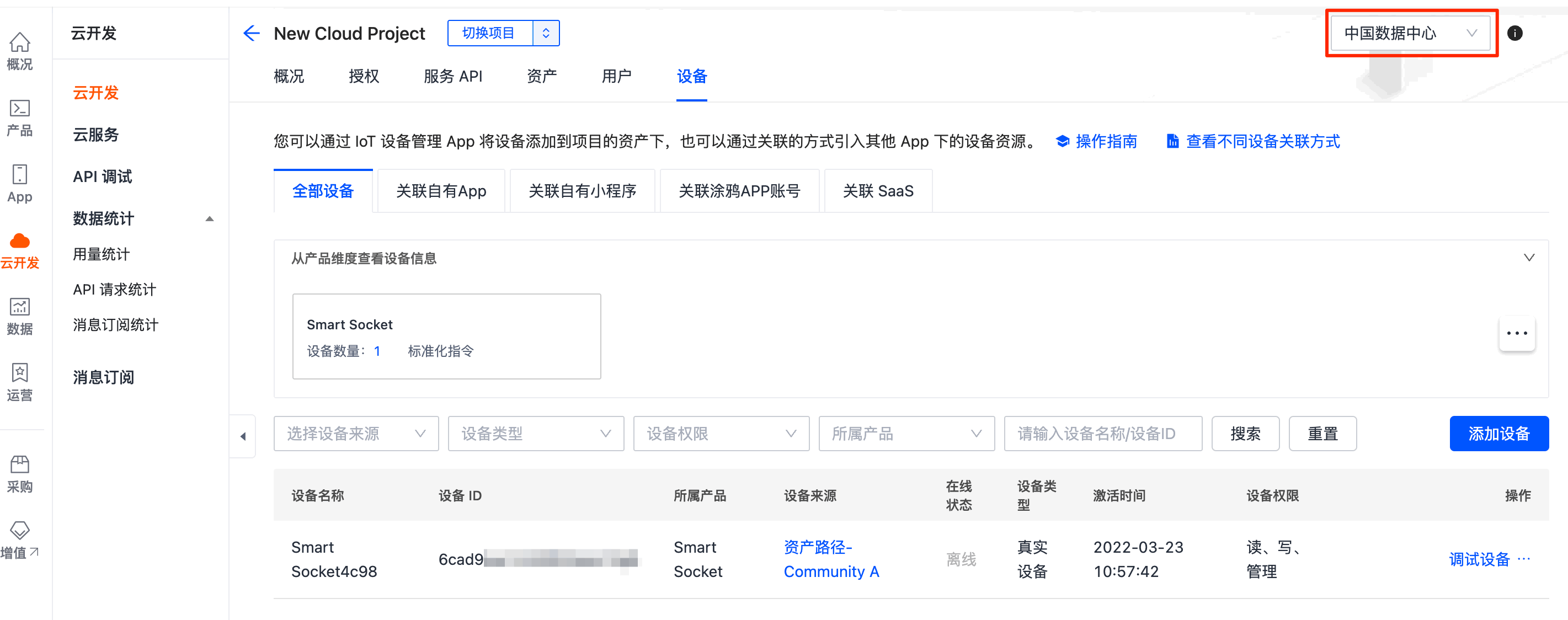Viewport: 1568px width, 620px height.
Task: Click the 激活时间 column header
Action: [x=1119, y=495]
